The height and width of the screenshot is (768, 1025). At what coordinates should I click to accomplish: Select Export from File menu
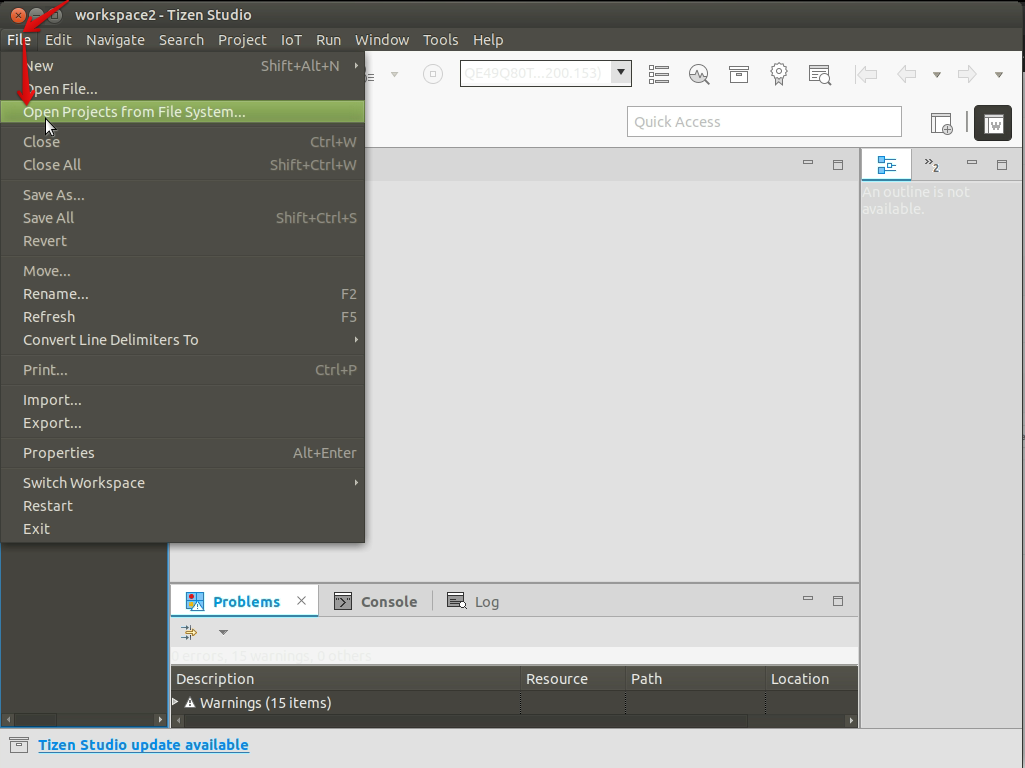click(182, 423)
